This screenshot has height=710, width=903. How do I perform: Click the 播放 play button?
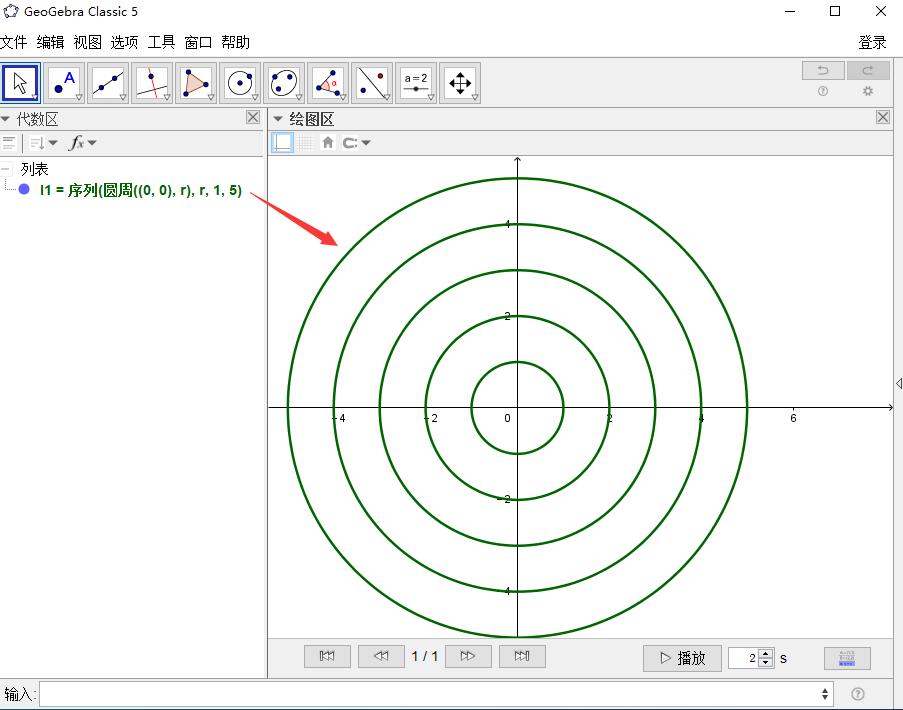[x=682, y=658]
